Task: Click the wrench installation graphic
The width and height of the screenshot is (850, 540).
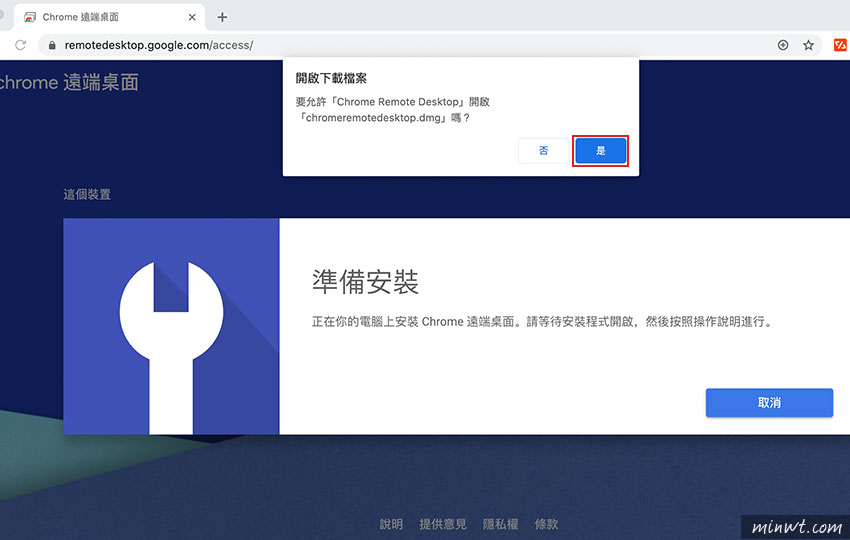Action: [x=171, y=326]
